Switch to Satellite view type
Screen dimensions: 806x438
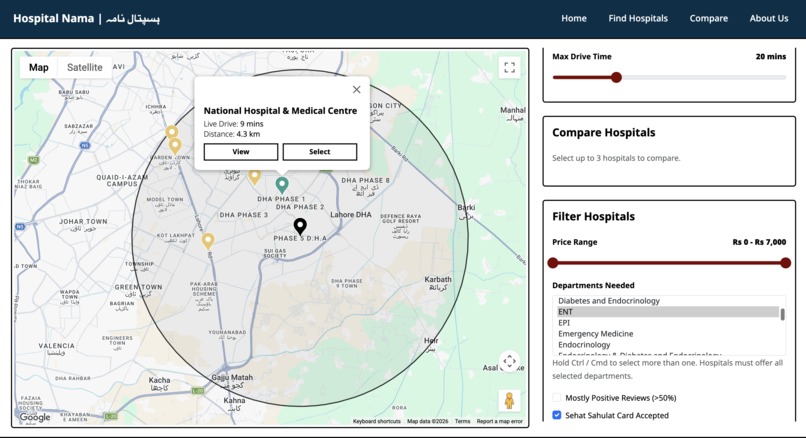[x=85, y=67]
